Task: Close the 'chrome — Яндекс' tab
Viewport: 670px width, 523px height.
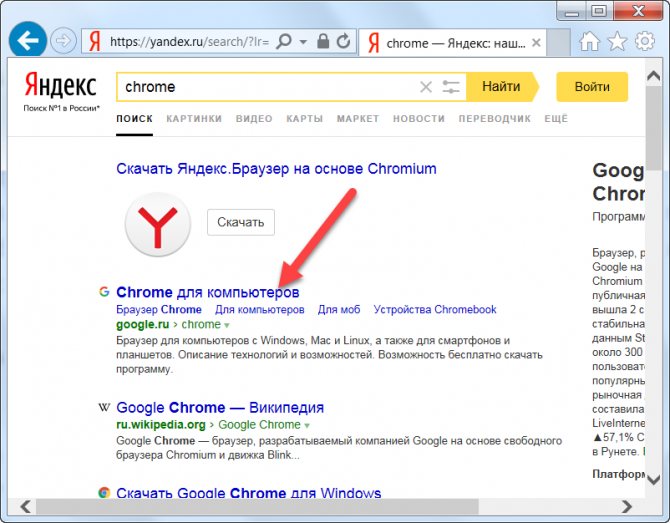Action: (x=536, y=43)
